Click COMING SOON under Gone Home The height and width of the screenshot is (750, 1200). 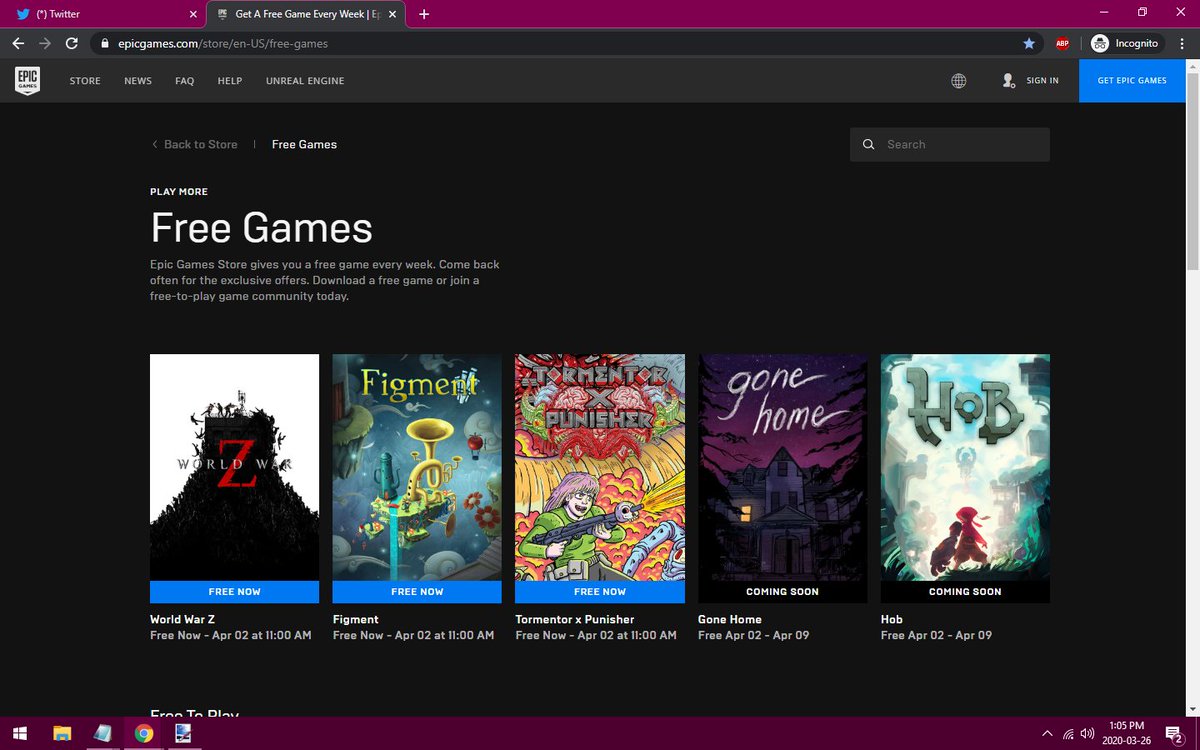click(x=782, y=592)
